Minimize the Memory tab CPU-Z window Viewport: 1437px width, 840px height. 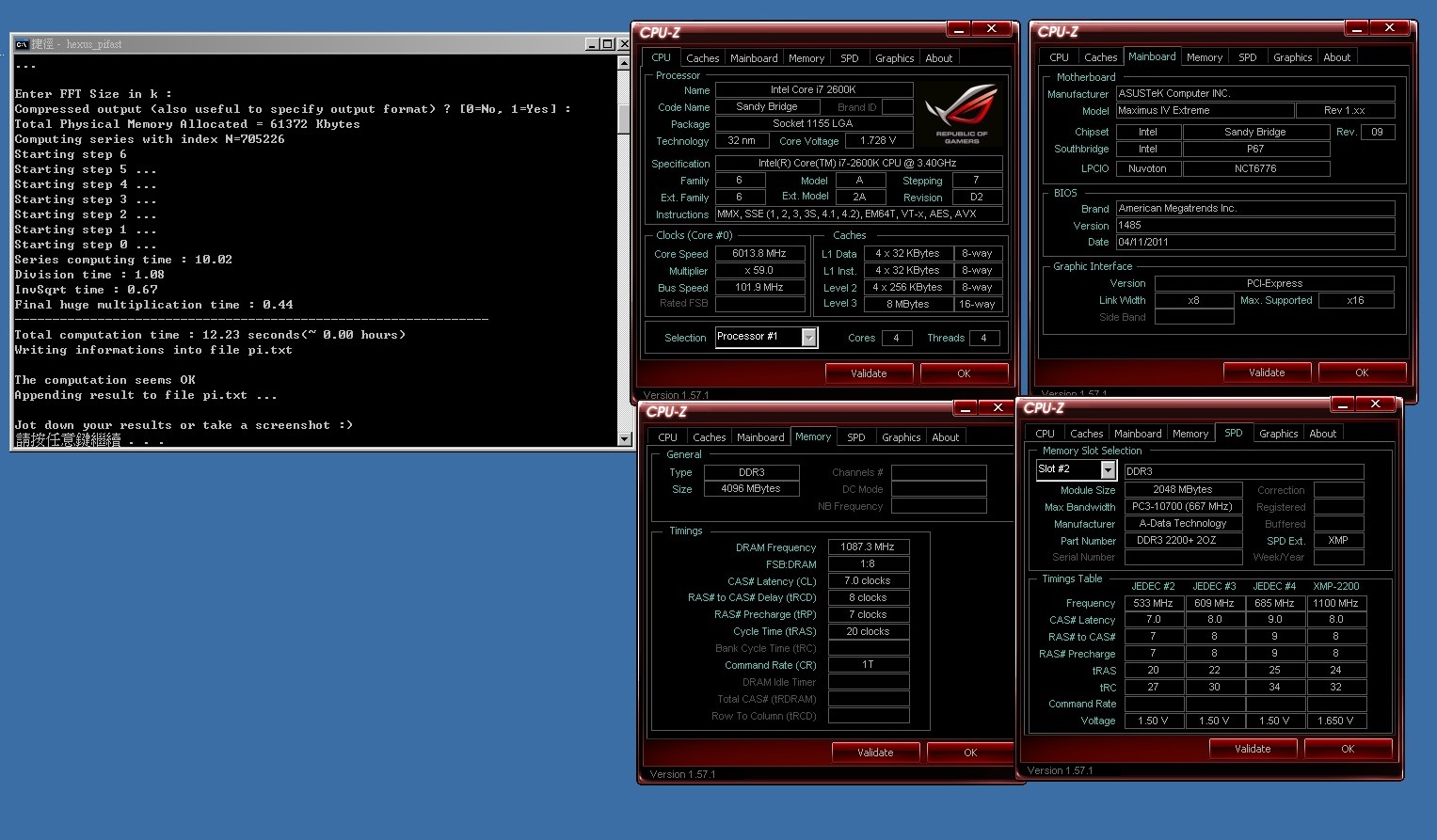965,408
